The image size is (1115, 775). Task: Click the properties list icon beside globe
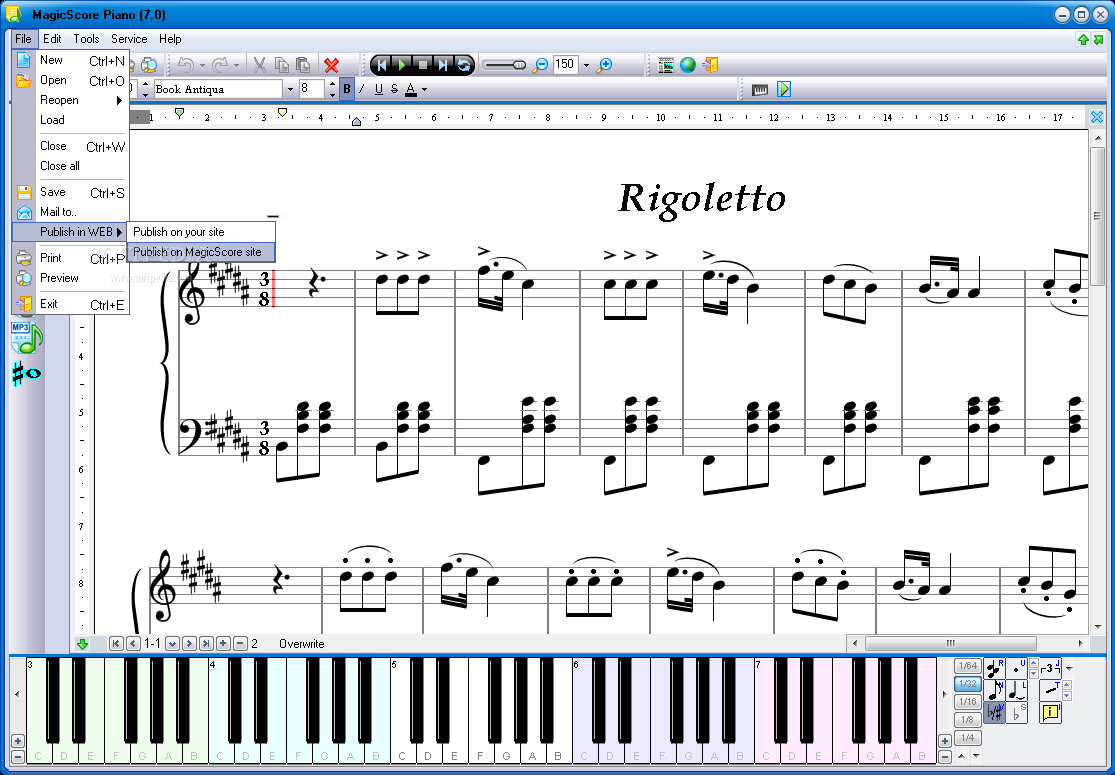point(666,65)
